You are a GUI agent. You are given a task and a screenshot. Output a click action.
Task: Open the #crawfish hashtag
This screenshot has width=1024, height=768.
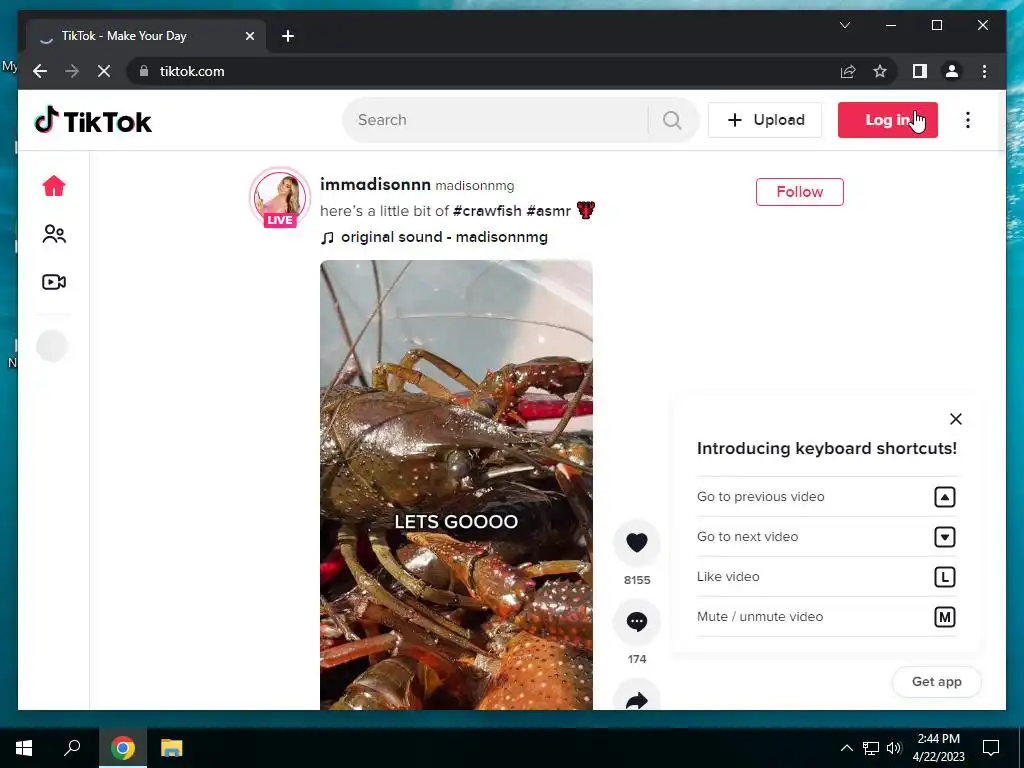(x=487, y=211)
